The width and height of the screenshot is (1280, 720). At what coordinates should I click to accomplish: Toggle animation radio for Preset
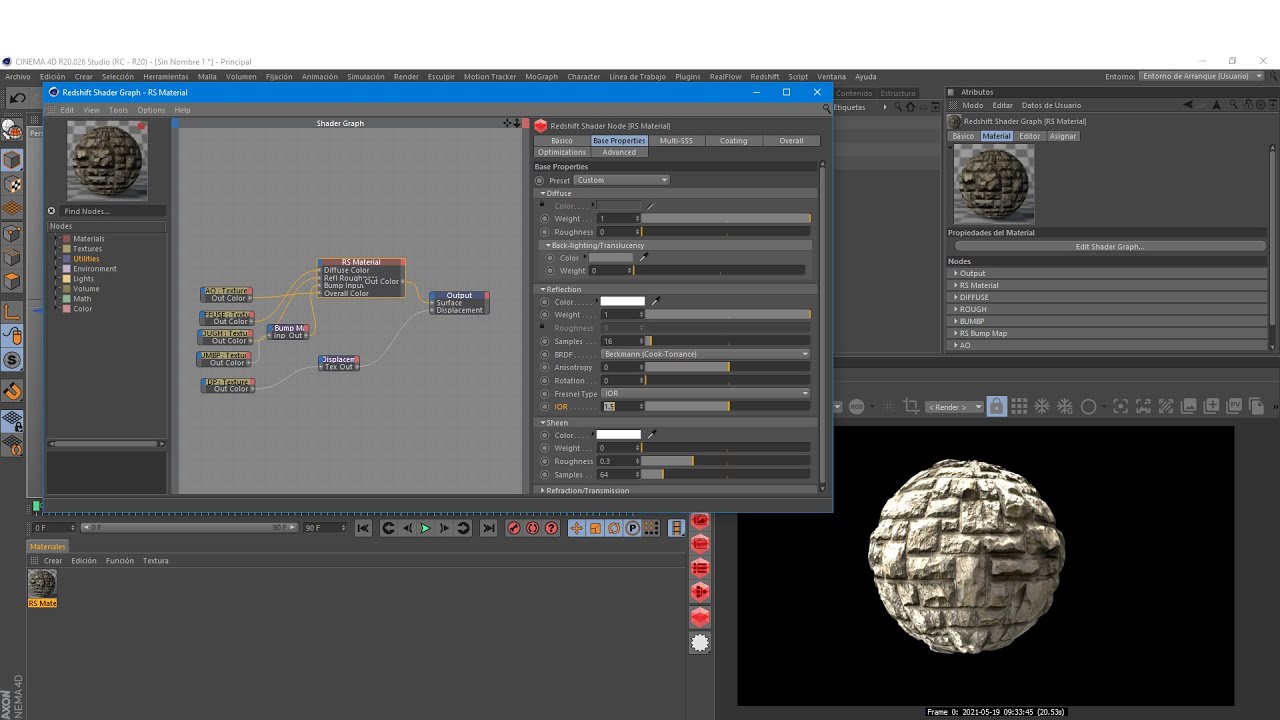tap(540, 180)
